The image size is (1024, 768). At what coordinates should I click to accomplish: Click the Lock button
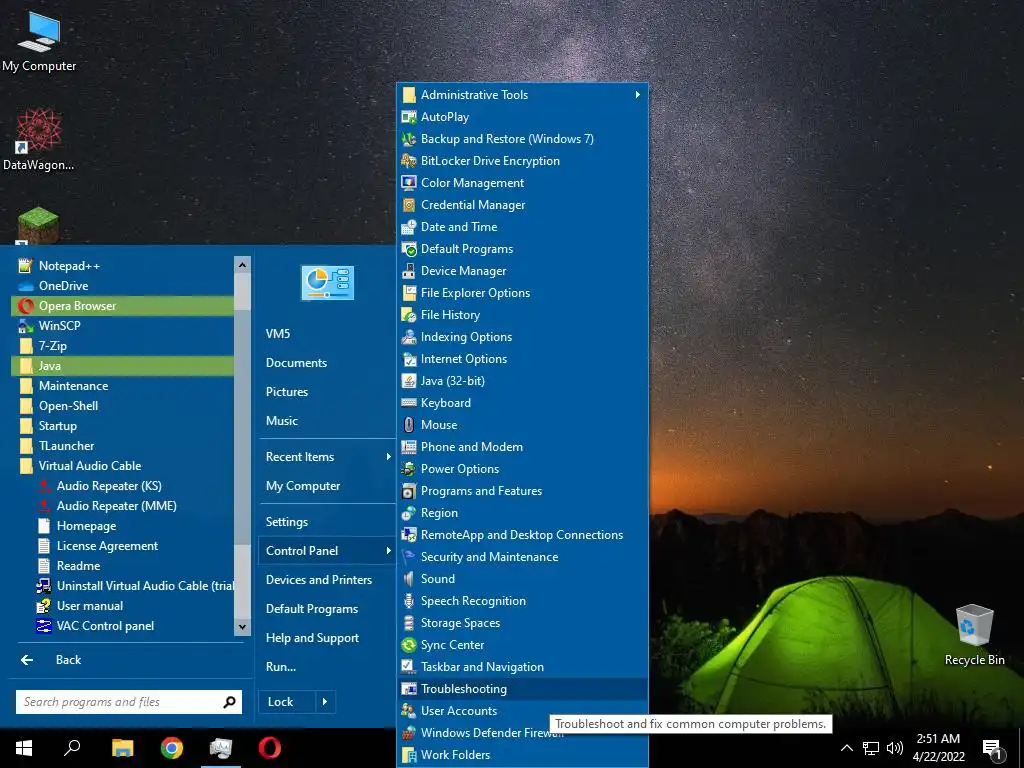(x=287, y=702)
